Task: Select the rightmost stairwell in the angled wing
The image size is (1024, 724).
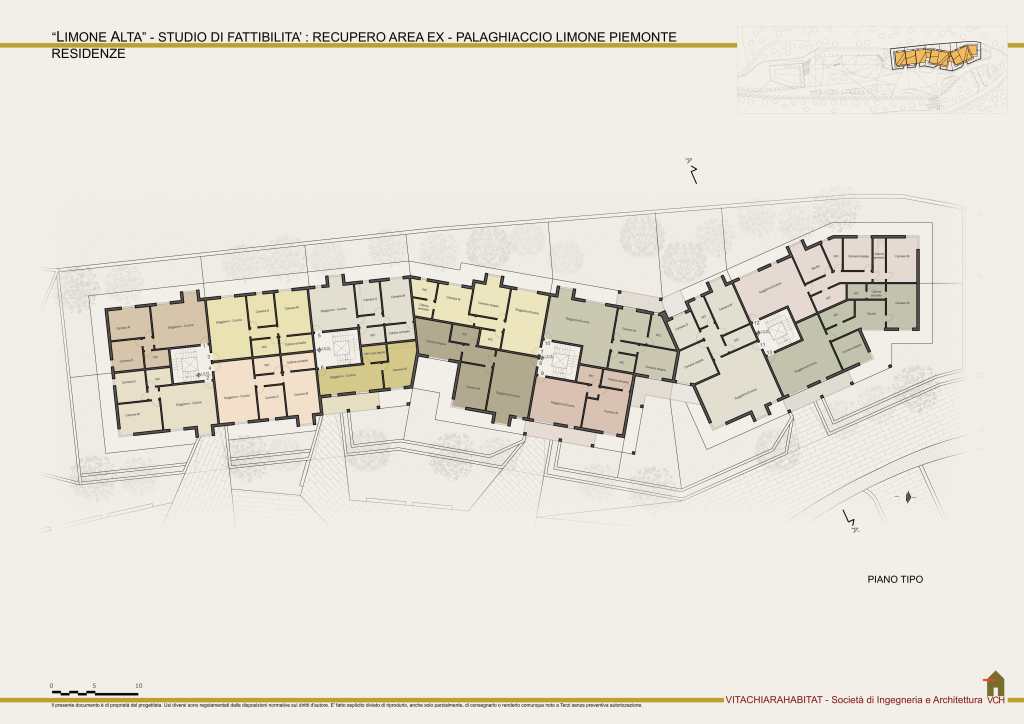Action: pyautogui.click(x=773, y=330)
